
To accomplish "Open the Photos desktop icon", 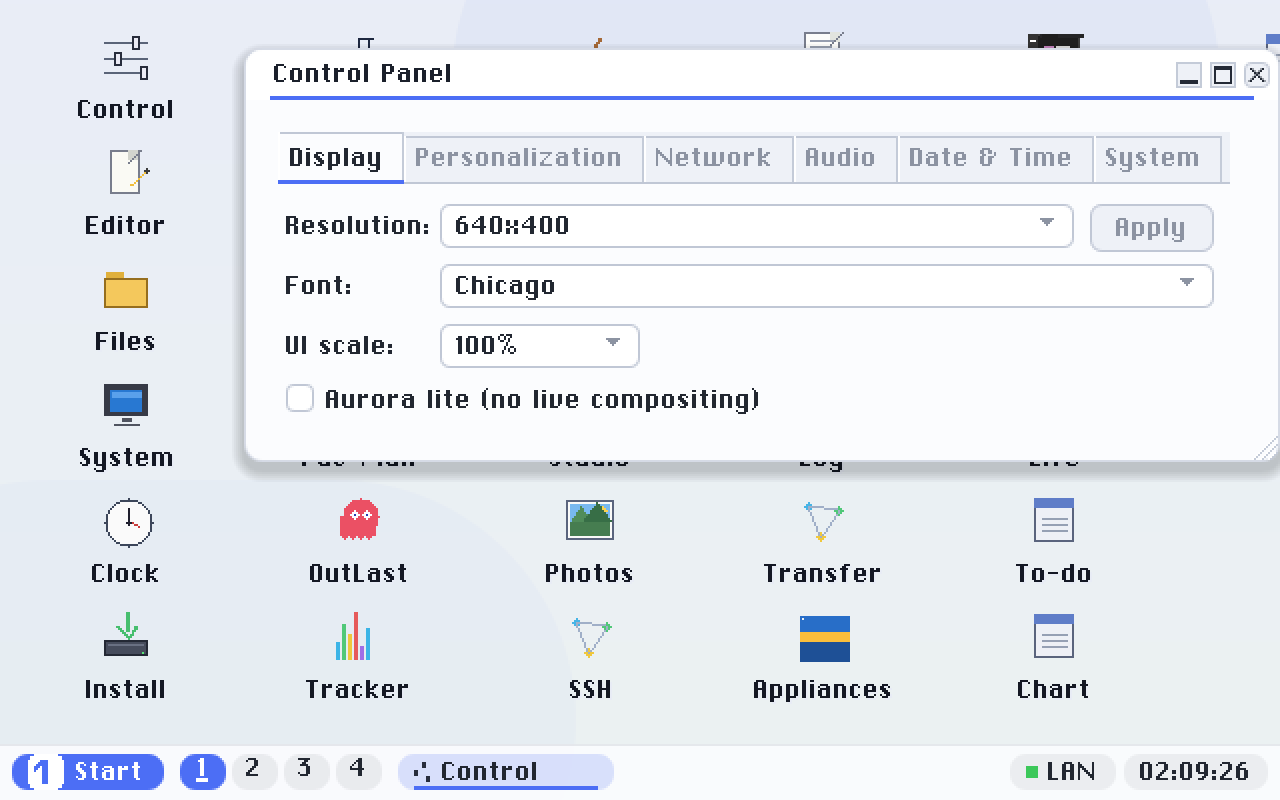I will (x=589, y=543).
